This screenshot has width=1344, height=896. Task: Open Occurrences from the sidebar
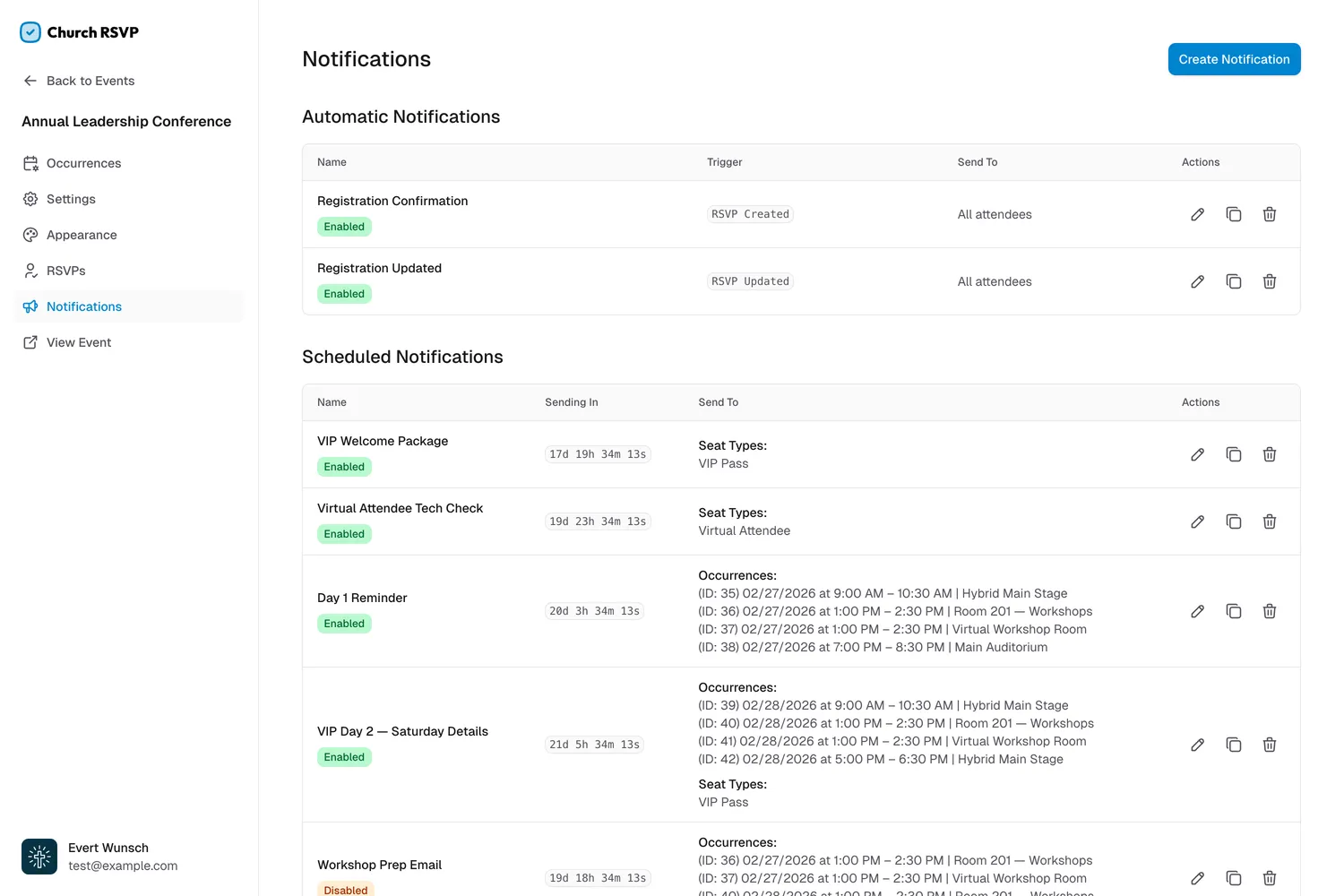click(83, 163)
